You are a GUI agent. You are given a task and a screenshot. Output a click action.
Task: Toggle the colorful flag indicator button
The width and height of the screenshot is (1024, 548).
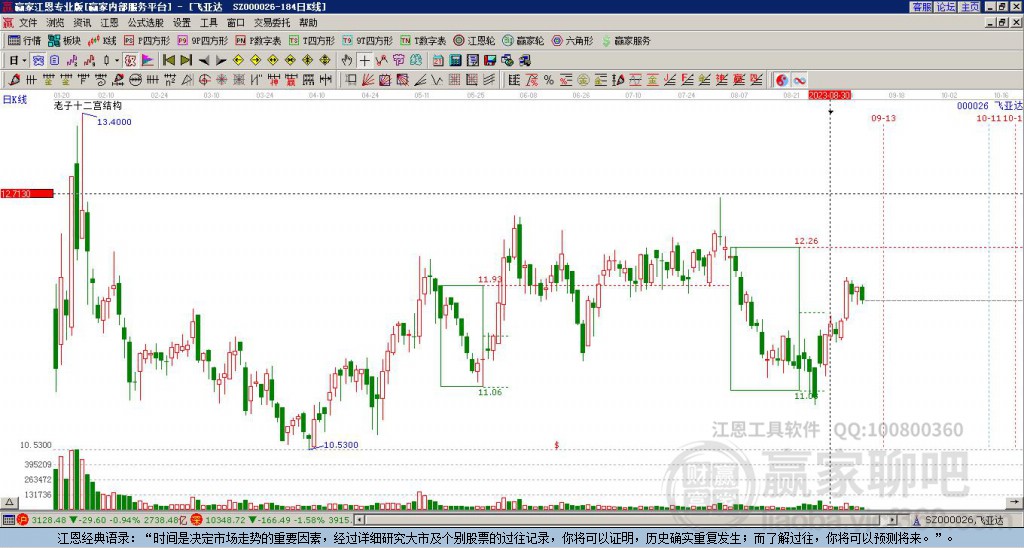(x=148, y=60)
